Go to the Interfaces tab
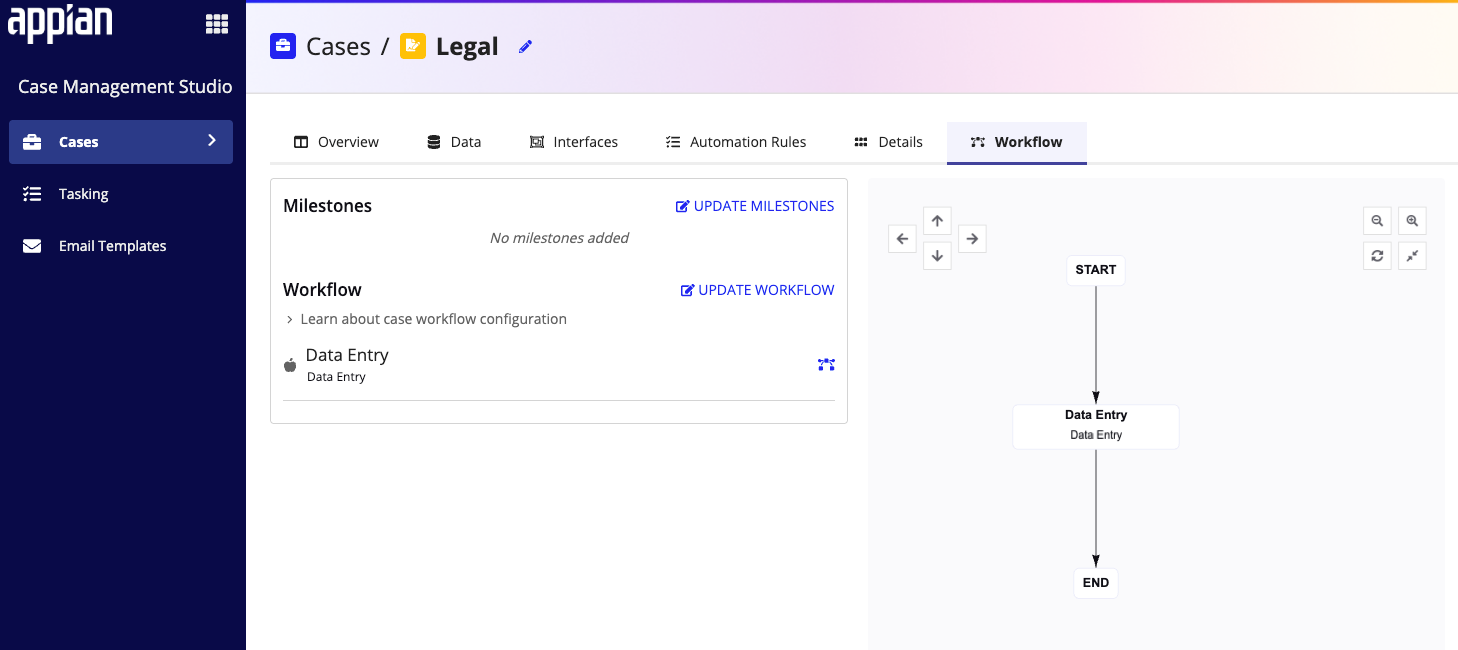 (x=574, y=142)
